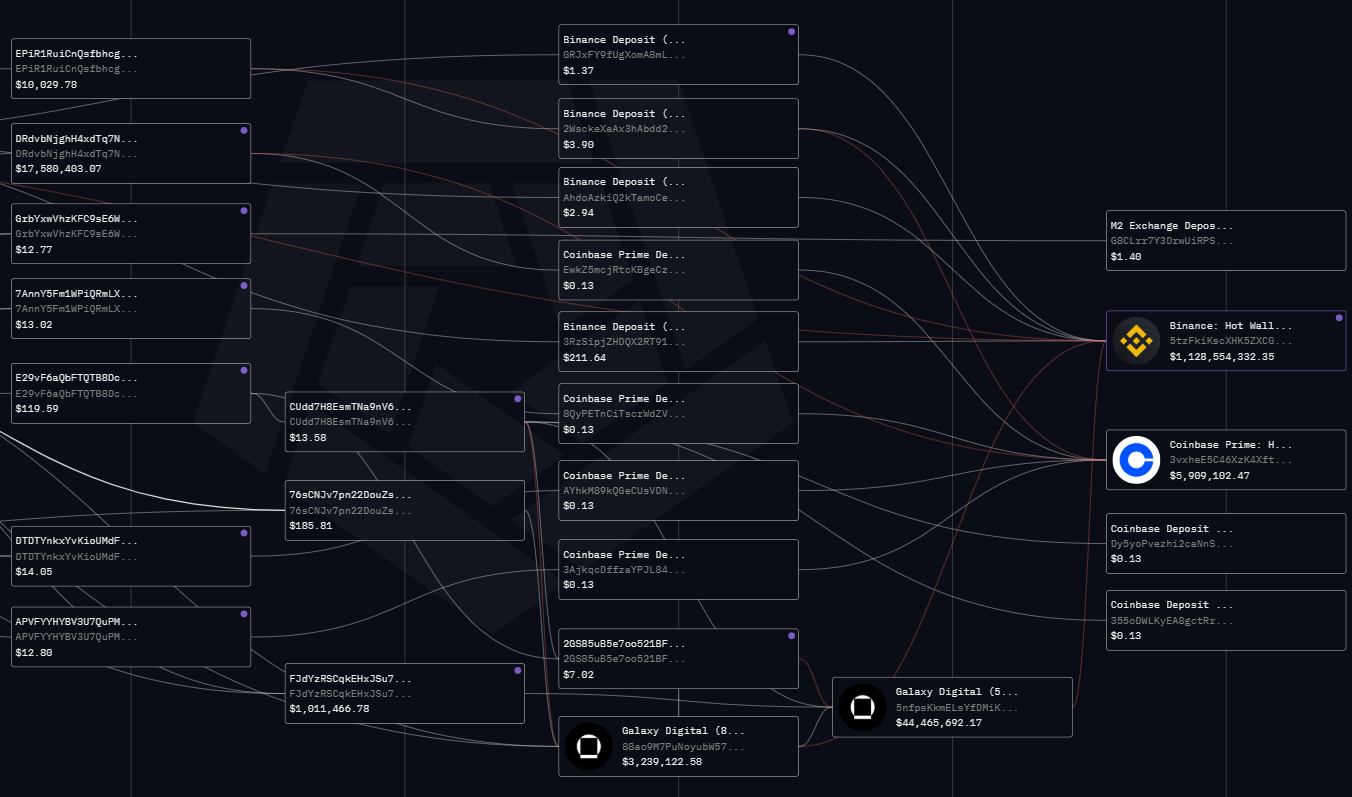Select the 2GS85u85e7oo521BF node showing $7.02
The image size is (1352, 797).
click(678, 657)
